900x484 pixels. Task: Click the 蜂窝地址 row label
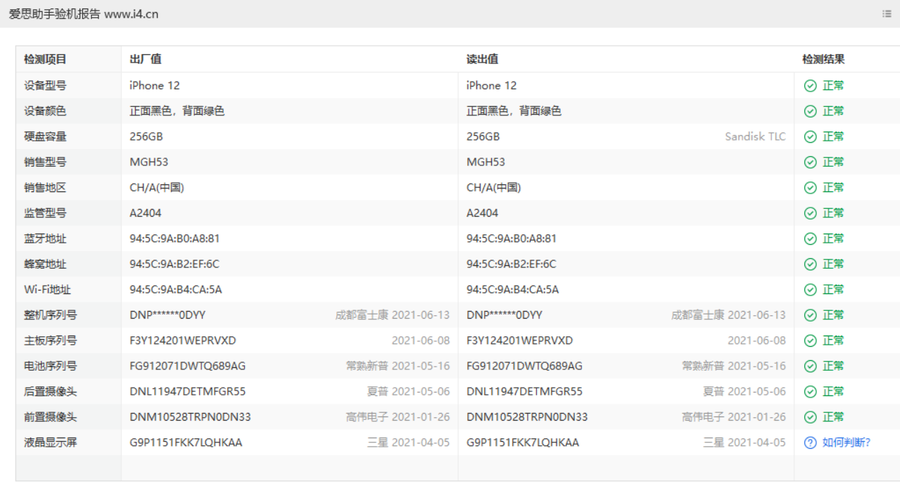click(45, 264)
